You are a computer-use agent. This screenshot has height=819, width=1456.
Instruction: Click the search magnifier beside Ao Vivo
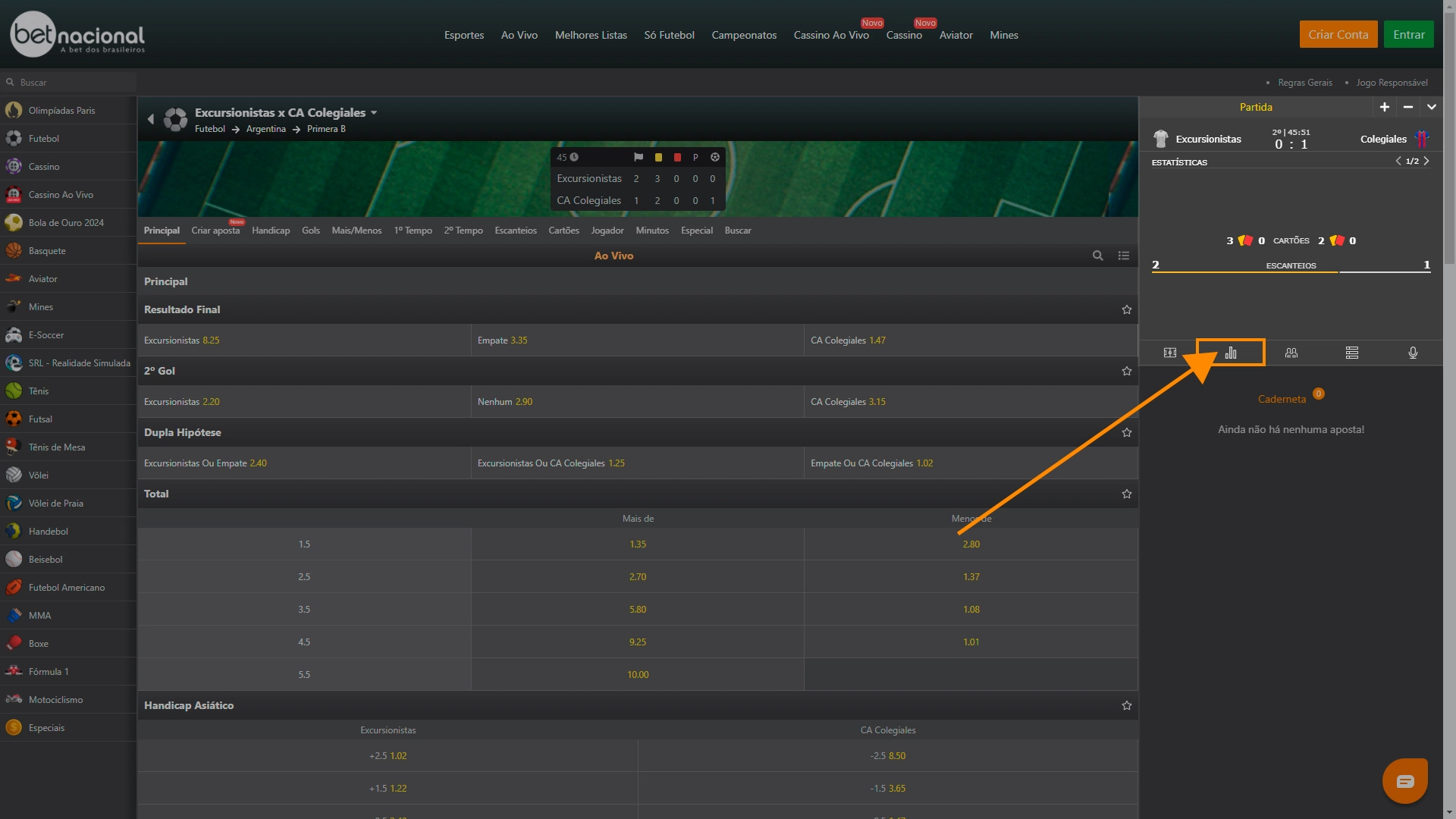click(x=1097, y=256)
